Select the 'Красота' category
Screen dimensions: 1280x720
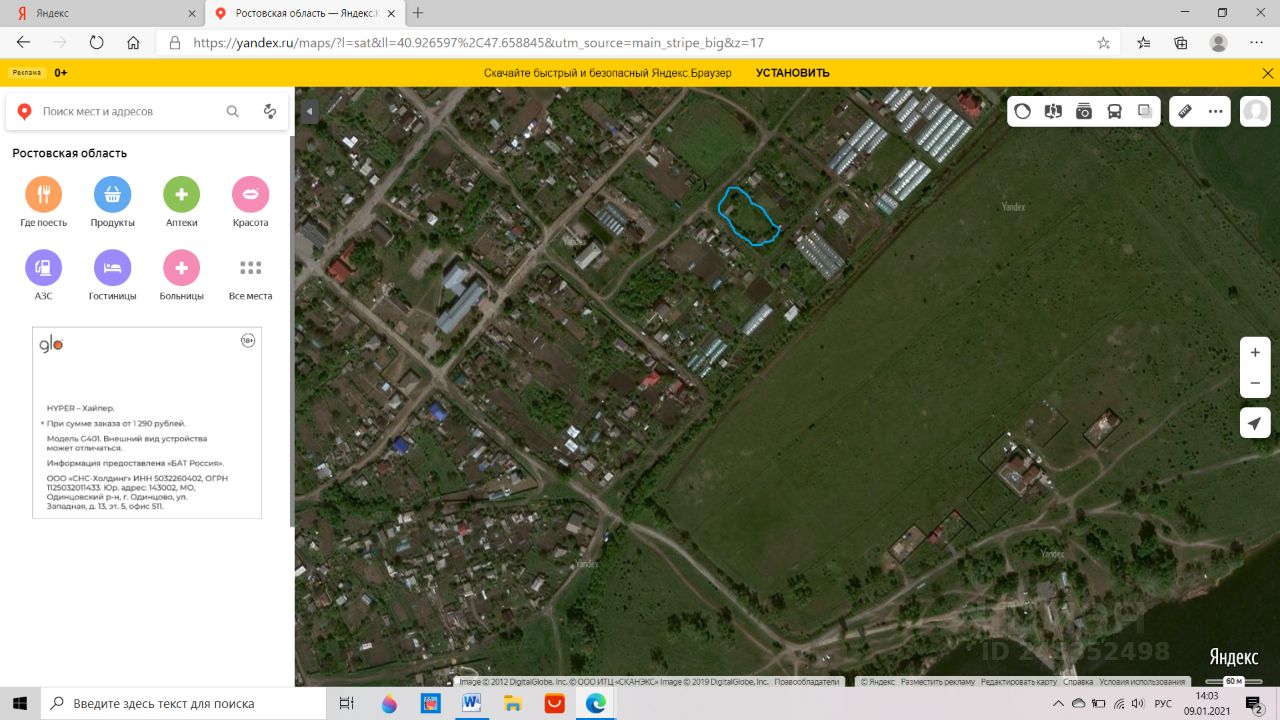(250, 203)
